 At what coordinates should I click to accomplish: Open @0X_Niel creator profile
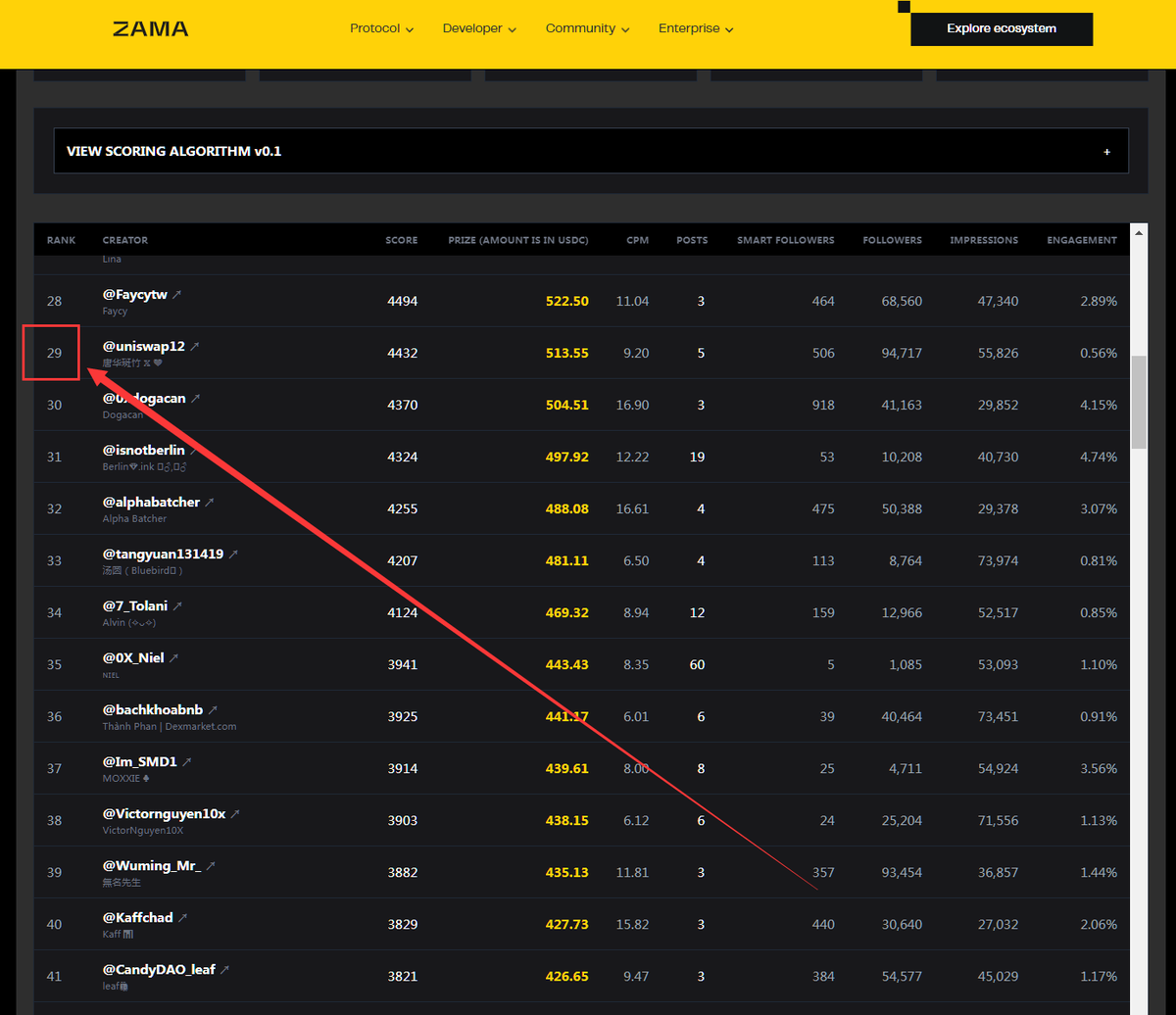tap(133, 657)
